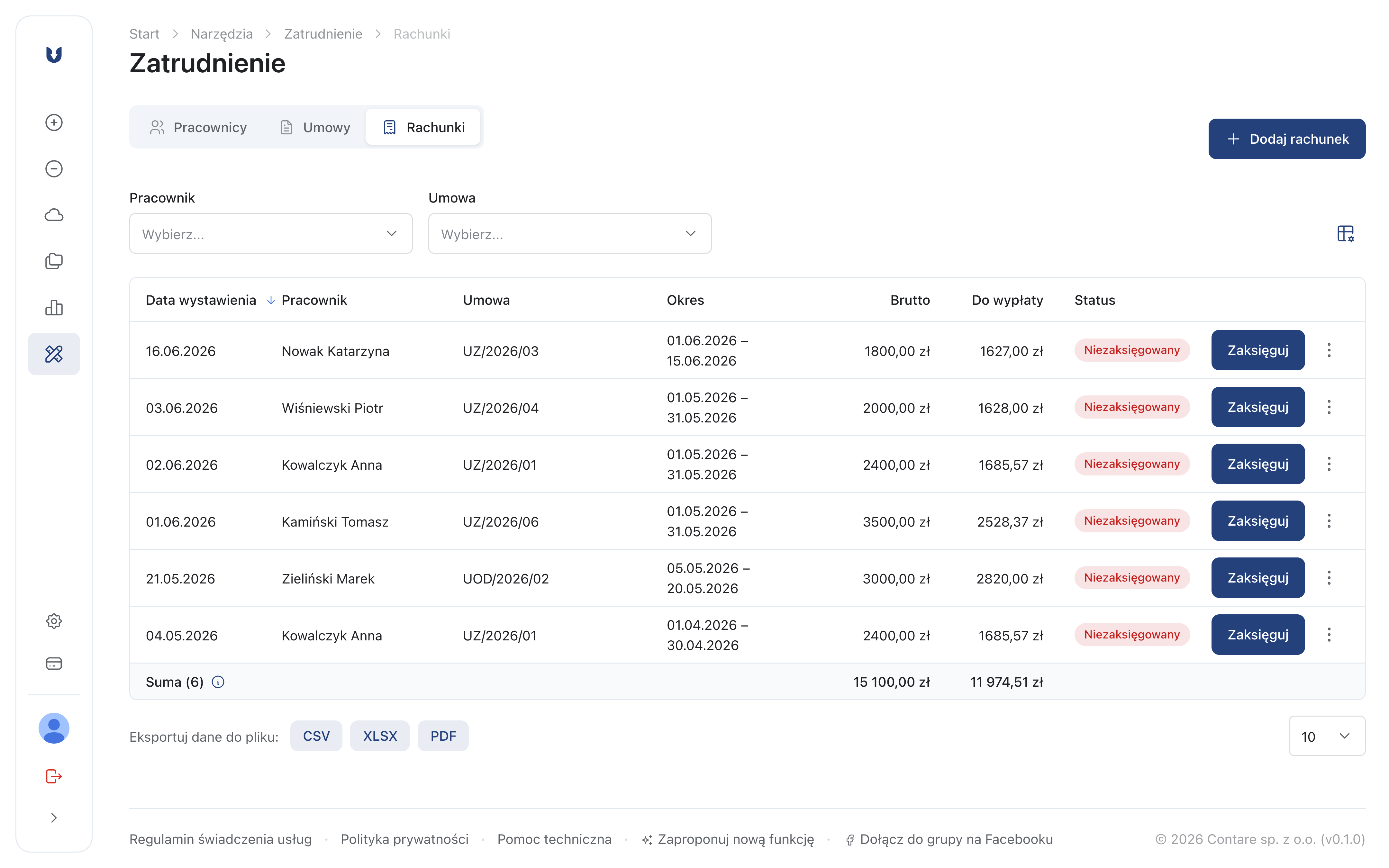Open the payment card icon in sidebar
The width and height of the screenshot is (1389, 868).
click(x=54, y=664)
